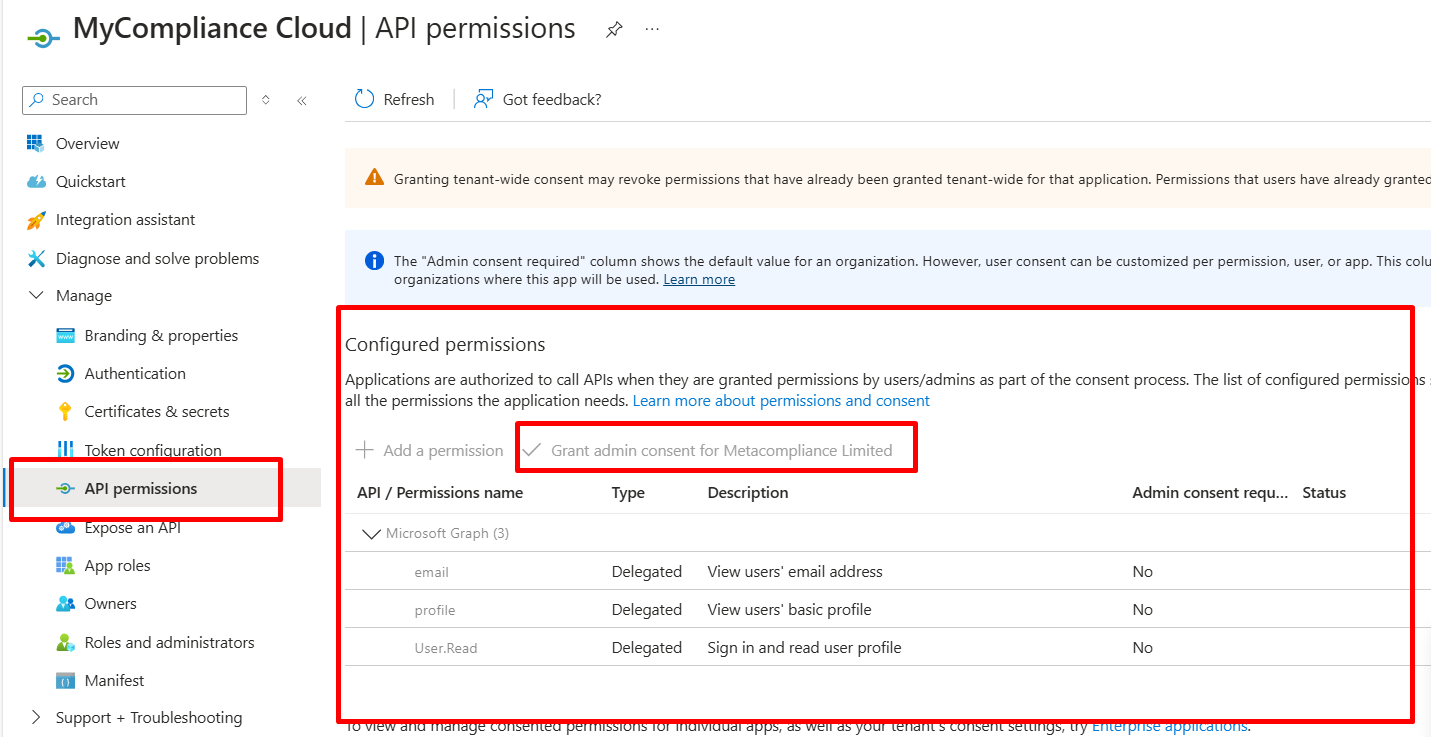
Task: Open Learn more about permissions and consent
Action: click(781, 400)
